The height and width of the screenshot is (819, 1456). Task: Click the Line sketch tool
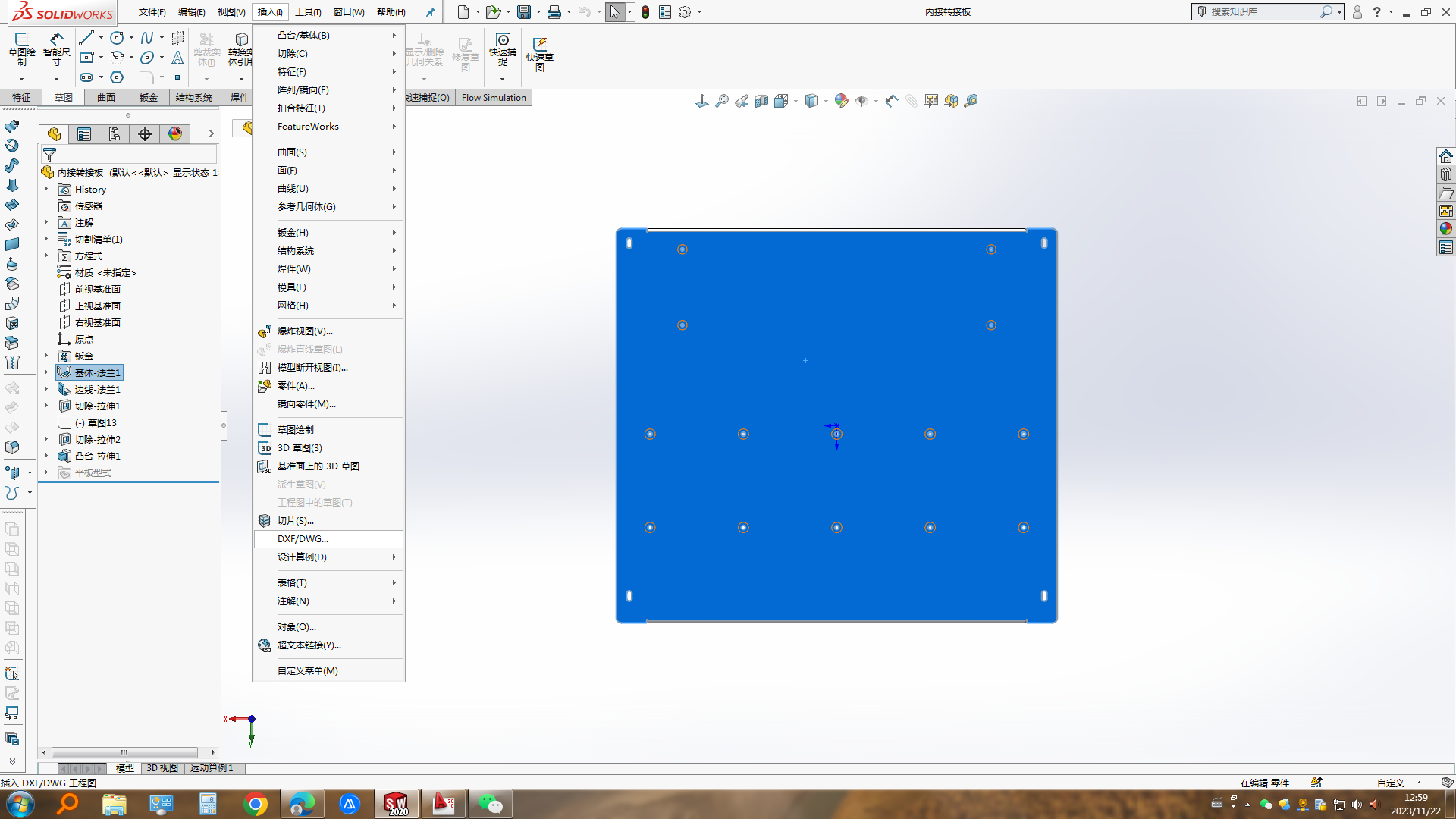(86, 38)
